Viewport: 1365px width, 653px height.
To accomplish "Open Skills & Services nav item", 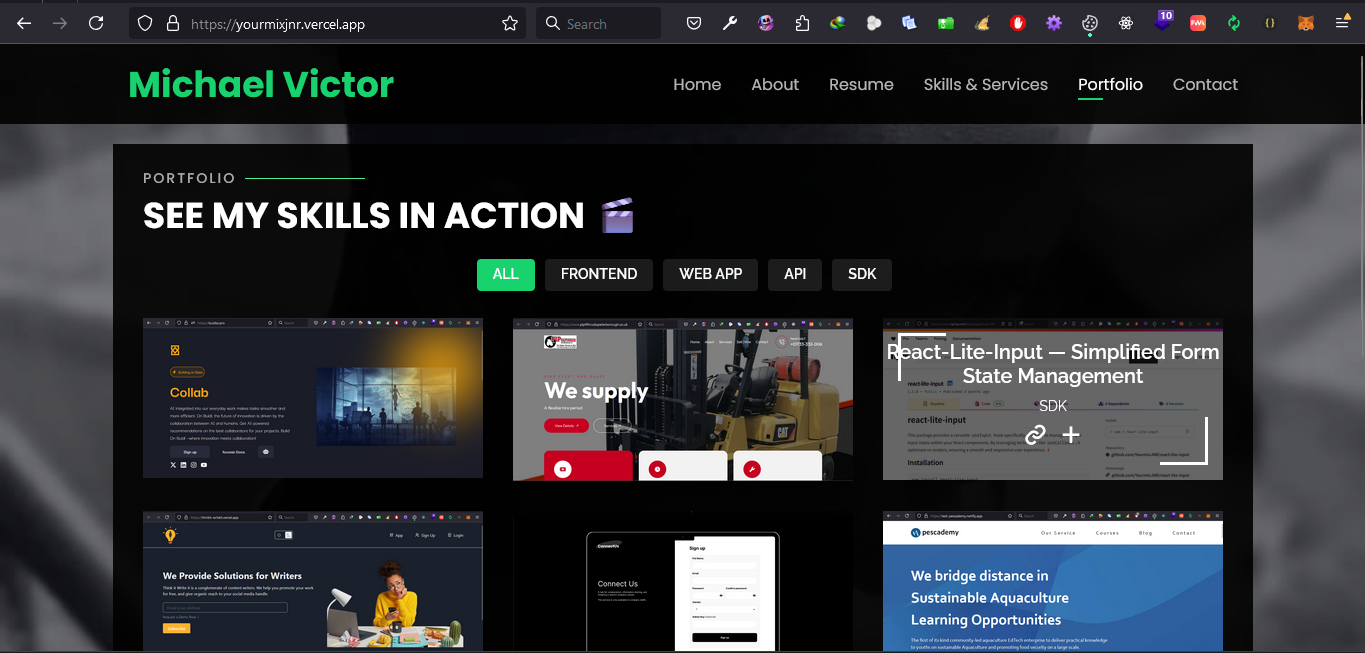I will point(985,85).
